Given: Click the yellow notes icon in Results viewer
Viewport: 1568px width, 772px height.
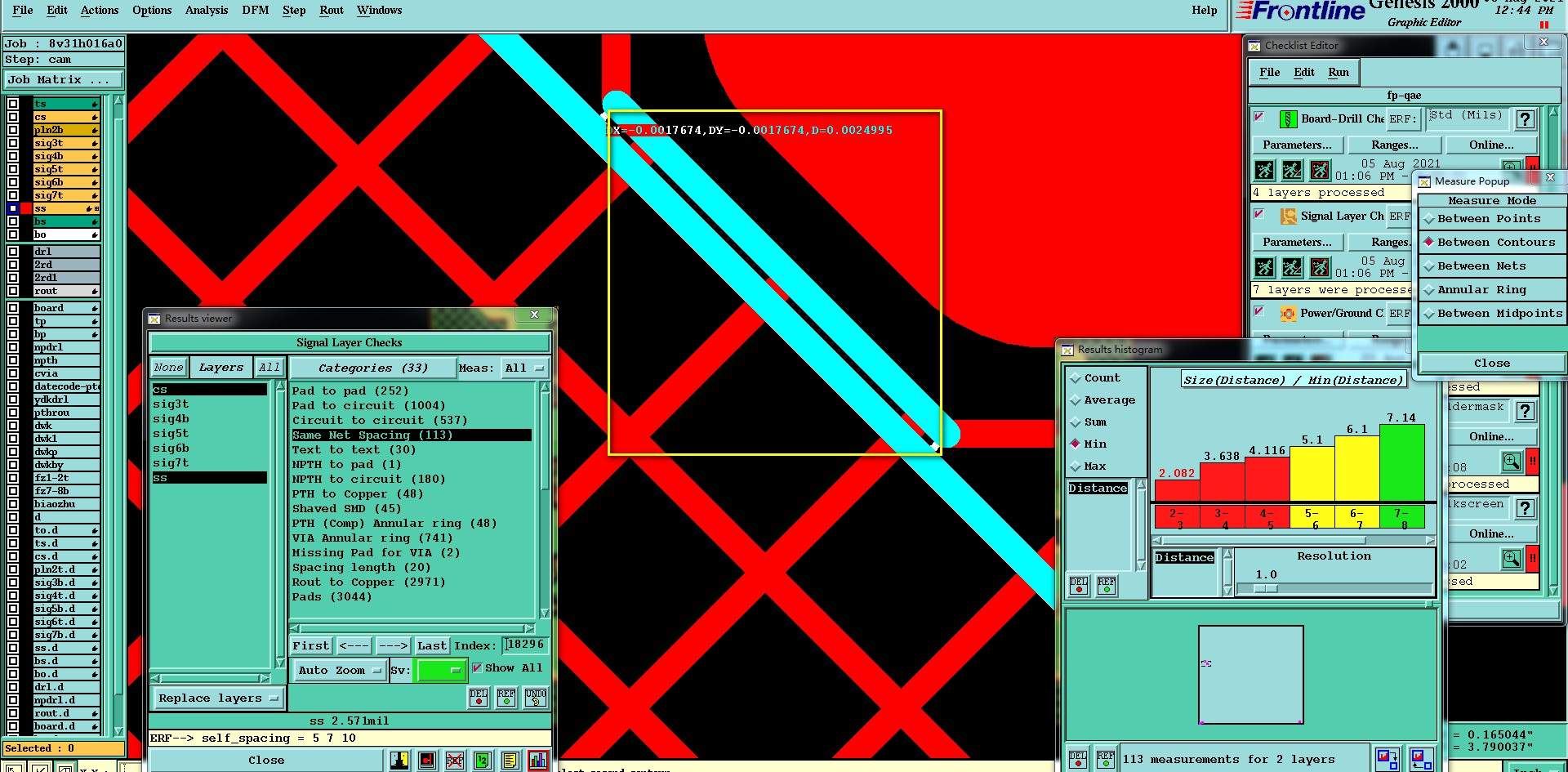Looking at the screenshot, I should point(510,761).
